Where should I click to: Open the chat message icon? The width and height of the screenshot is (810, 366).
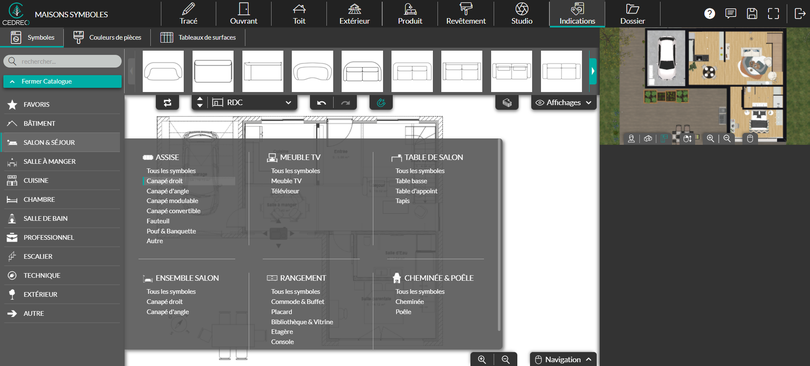(730, 14)
